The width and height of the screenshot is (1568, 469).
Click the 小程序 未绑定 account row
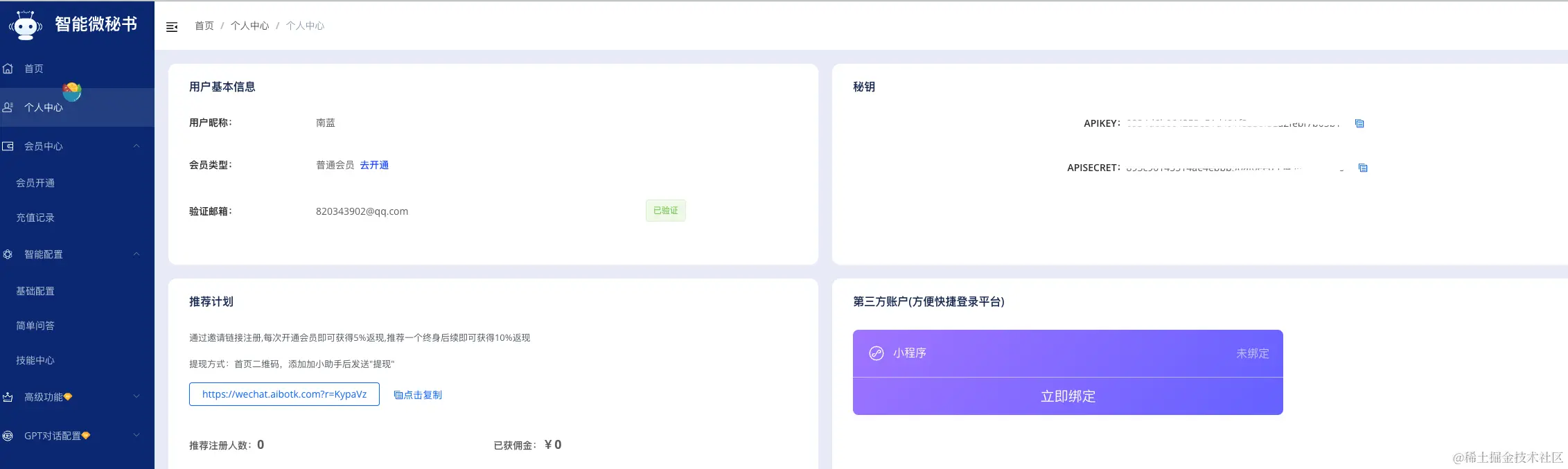click(1068, 353)
